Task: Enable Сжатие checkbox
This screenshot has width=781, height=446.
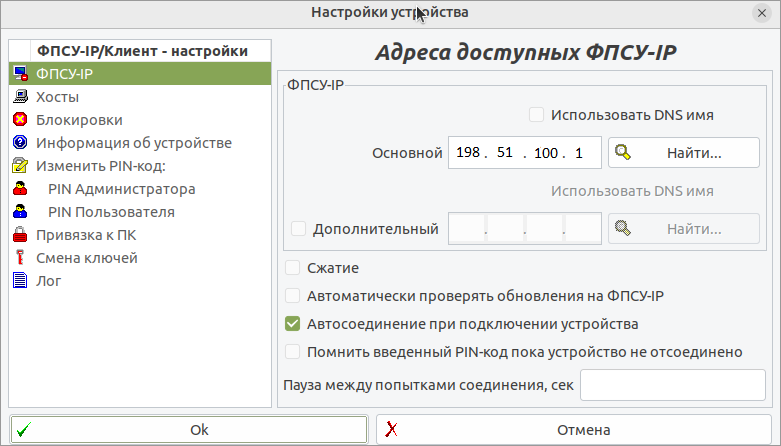Action: coord(293,268)
